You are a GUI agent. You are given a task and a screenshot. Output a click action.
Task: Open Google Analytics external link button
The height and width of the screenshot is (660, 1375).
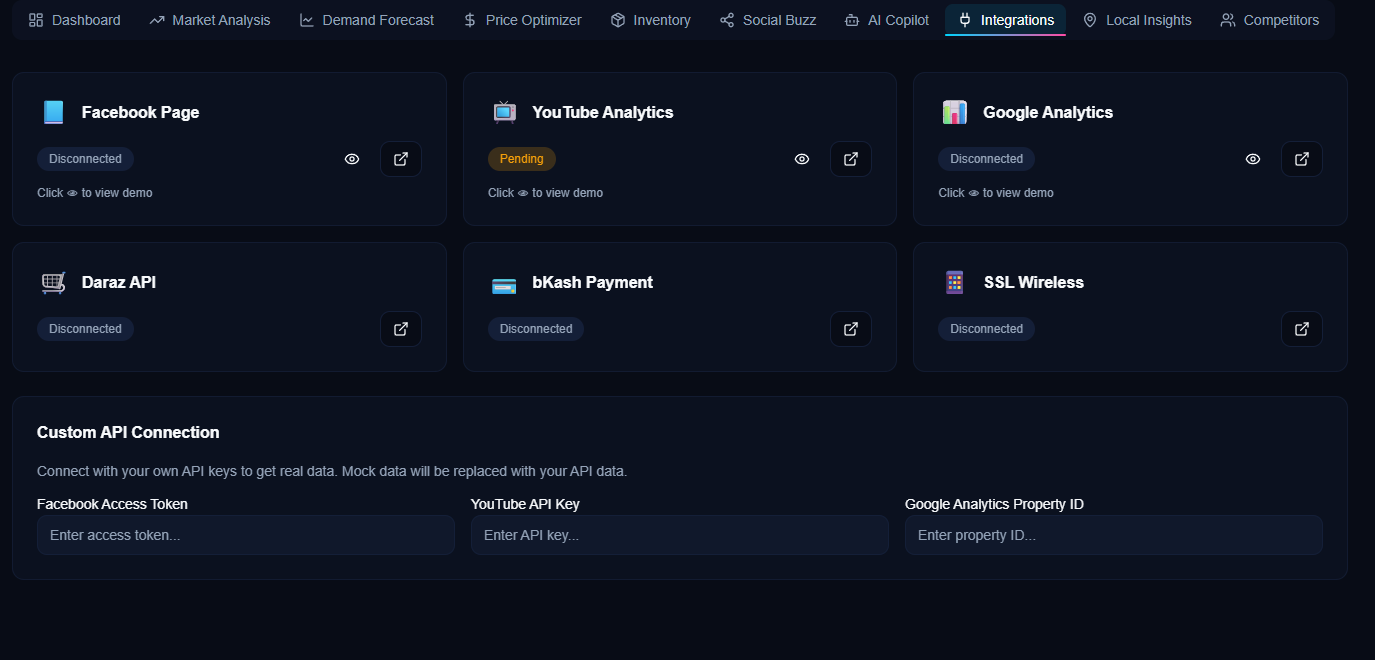click(1302, 159)
